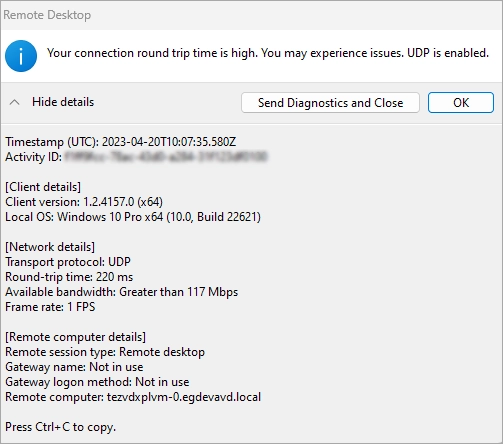Image resolution: width=503 pixels, height=444 pixels.
Task: Click the Remote computer hostname line
Action: click(x=133, y=397)
